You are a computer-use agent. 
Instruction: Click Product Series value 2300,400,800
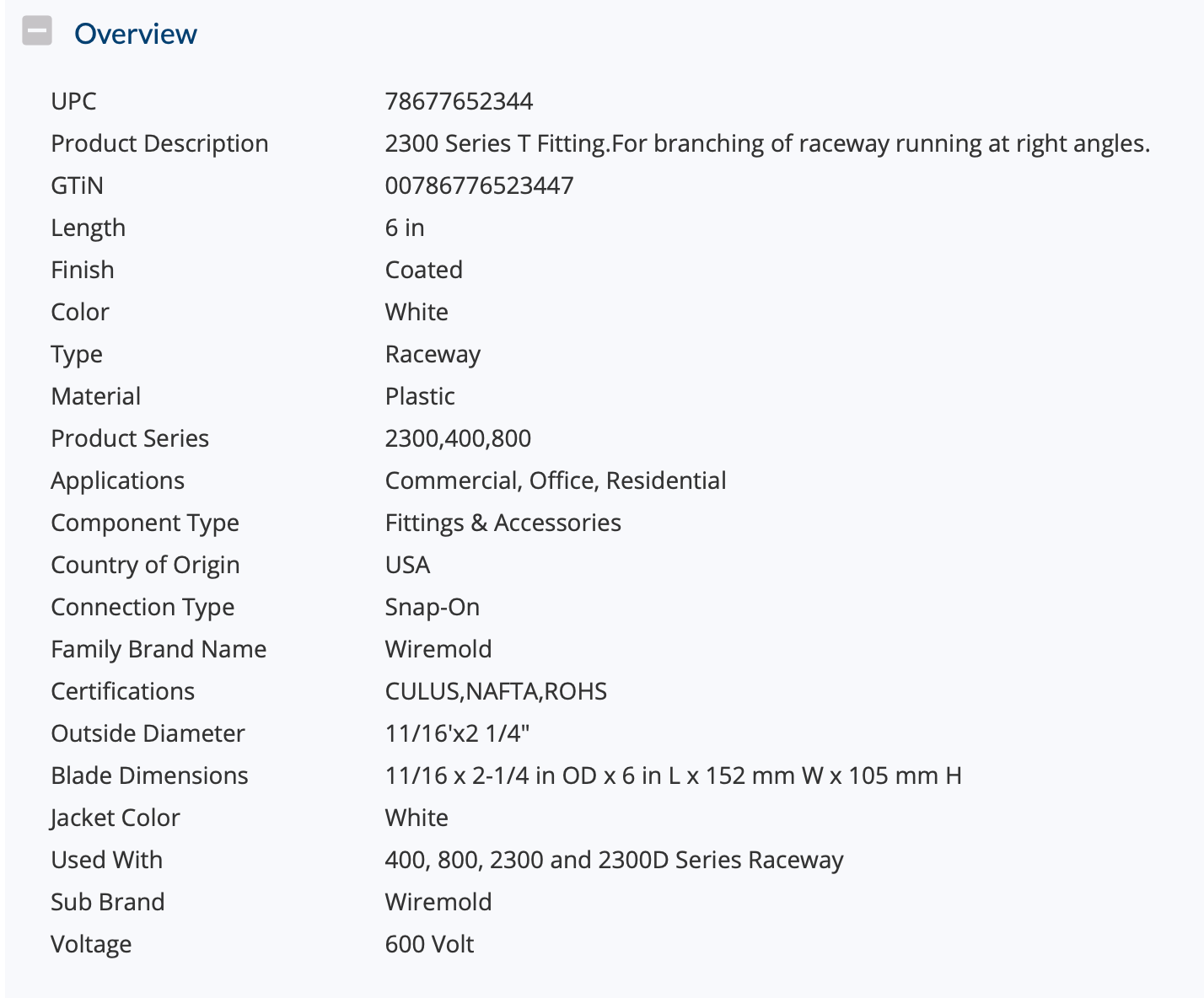(458, 438)
